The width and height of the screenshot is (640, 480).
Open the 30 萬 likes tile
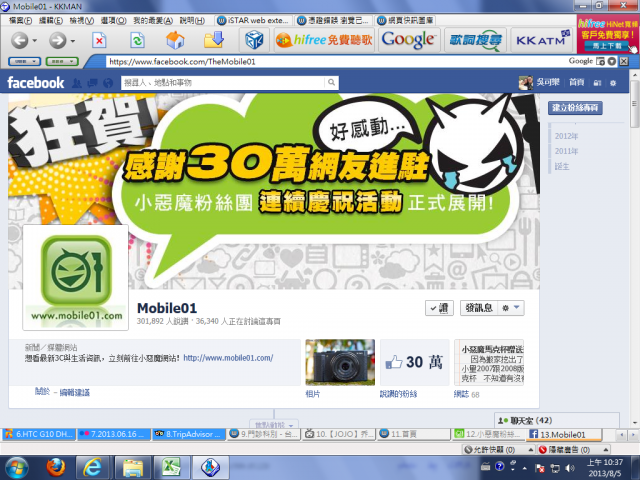[414, 362]
